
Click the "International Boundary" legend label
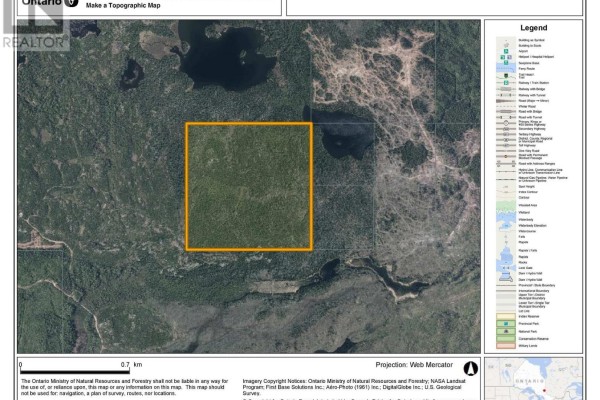click(534, 291)
